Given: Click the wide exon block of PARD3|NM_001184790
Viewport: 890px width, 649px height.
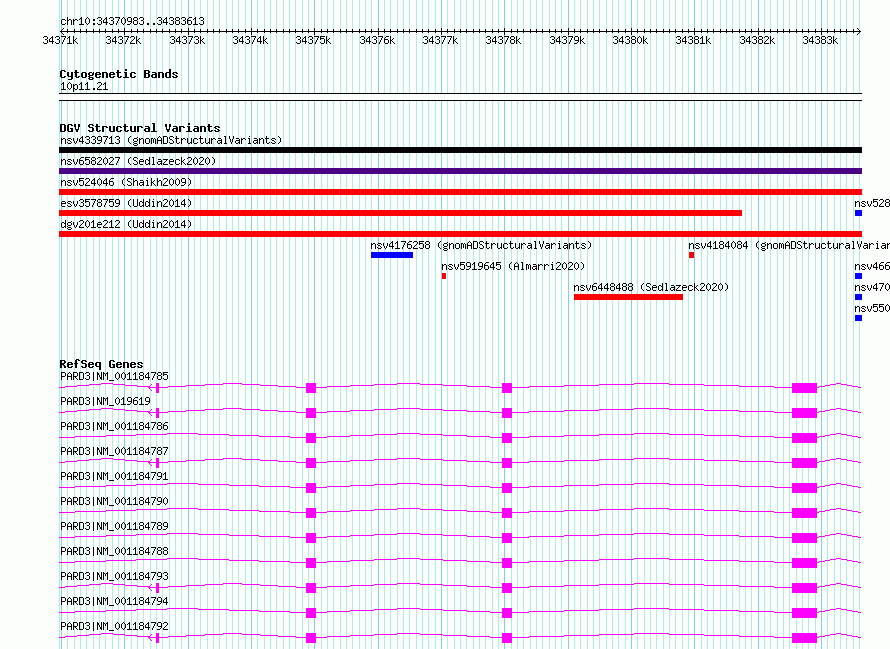Looking at the screenshot, I should [x=804, y=513].
